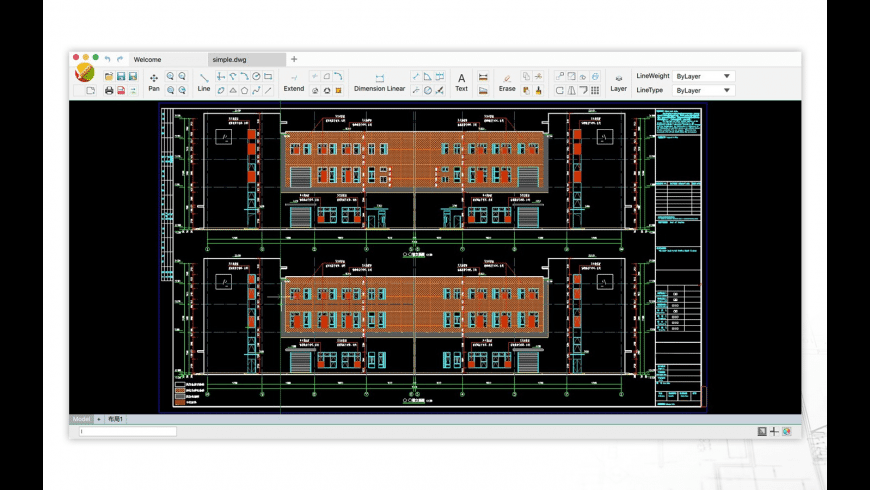
Task: Click the undo arrow
Action: point(108,59)
